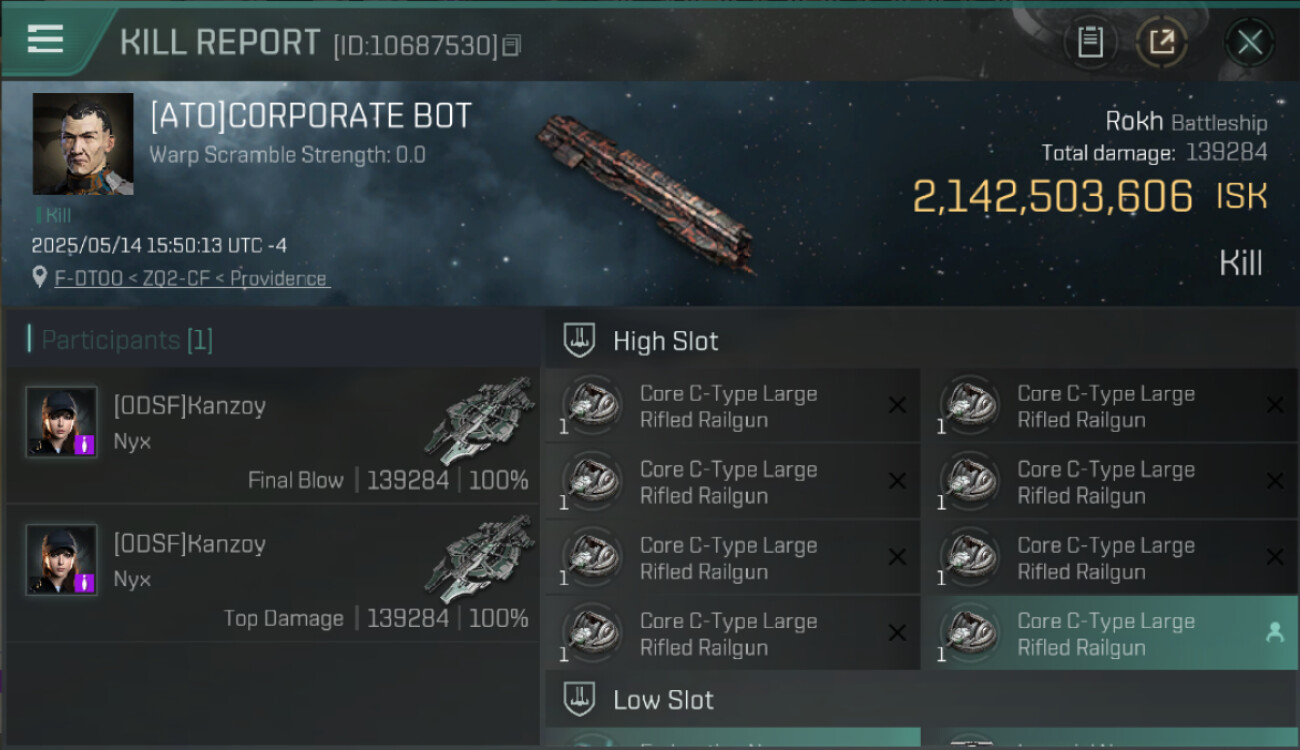
Task: Open the hamburger menu
Action: 45,40
